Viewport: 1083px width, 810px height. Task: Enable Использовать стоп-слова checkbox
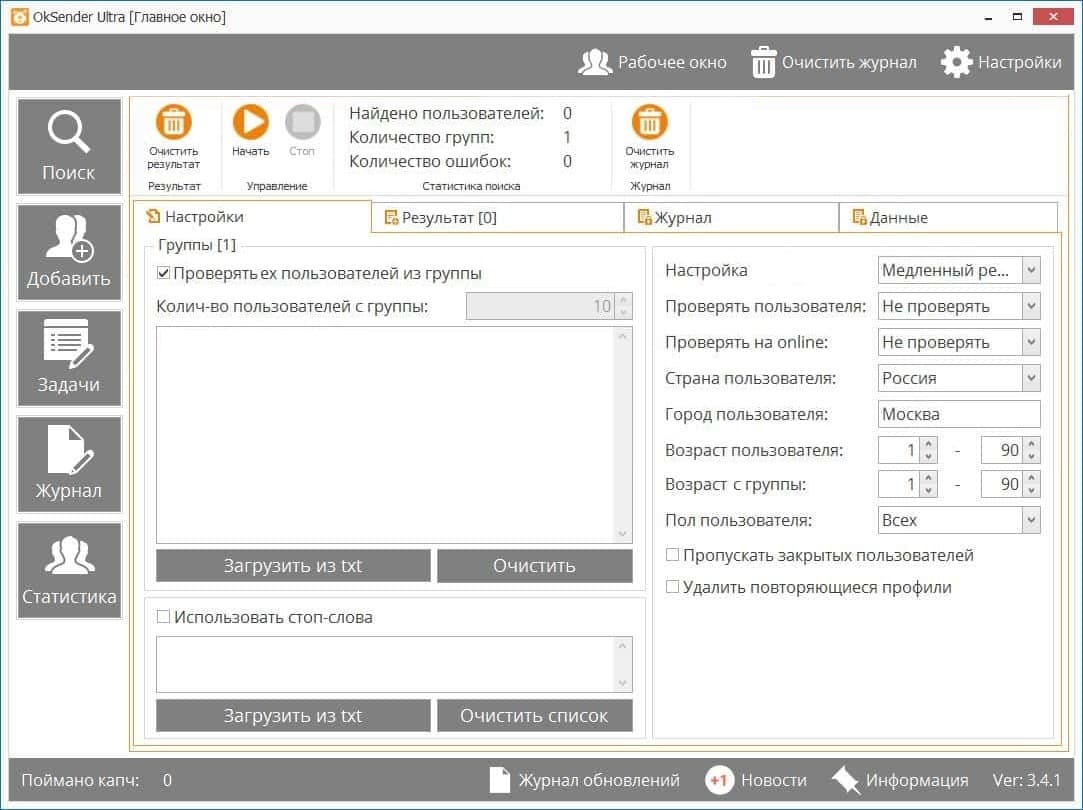tap(164, 617)
